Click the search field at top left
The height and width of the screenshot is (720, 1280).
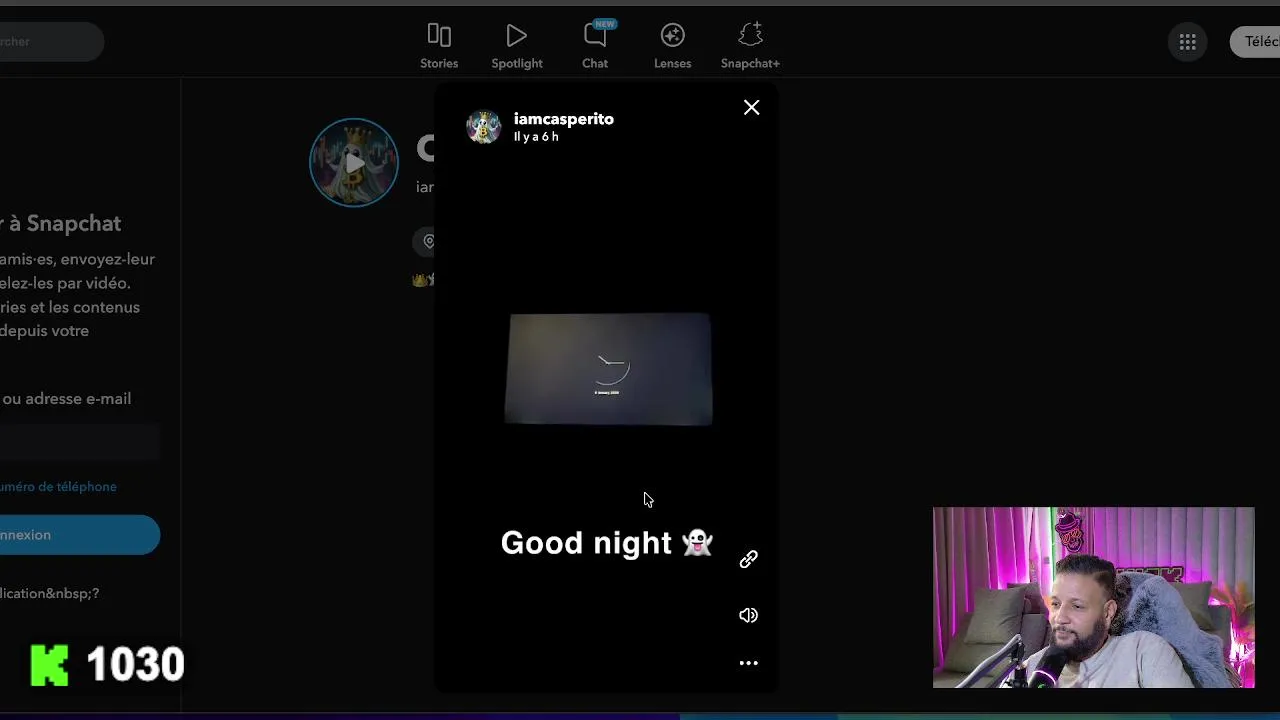click(x=50, y=42)
